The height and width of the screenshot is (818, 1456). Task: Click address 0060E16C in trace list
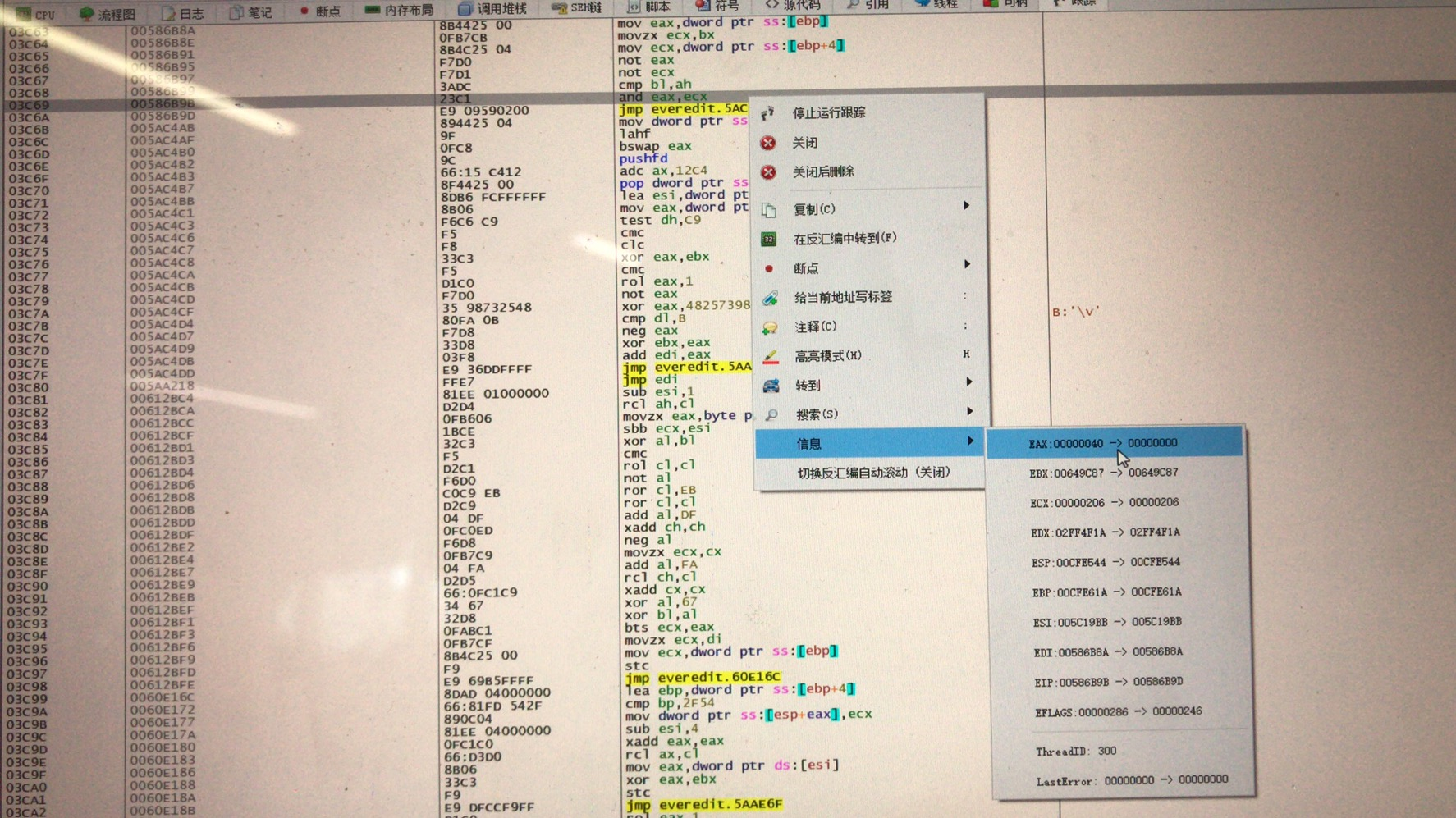[x=163, y=697]
